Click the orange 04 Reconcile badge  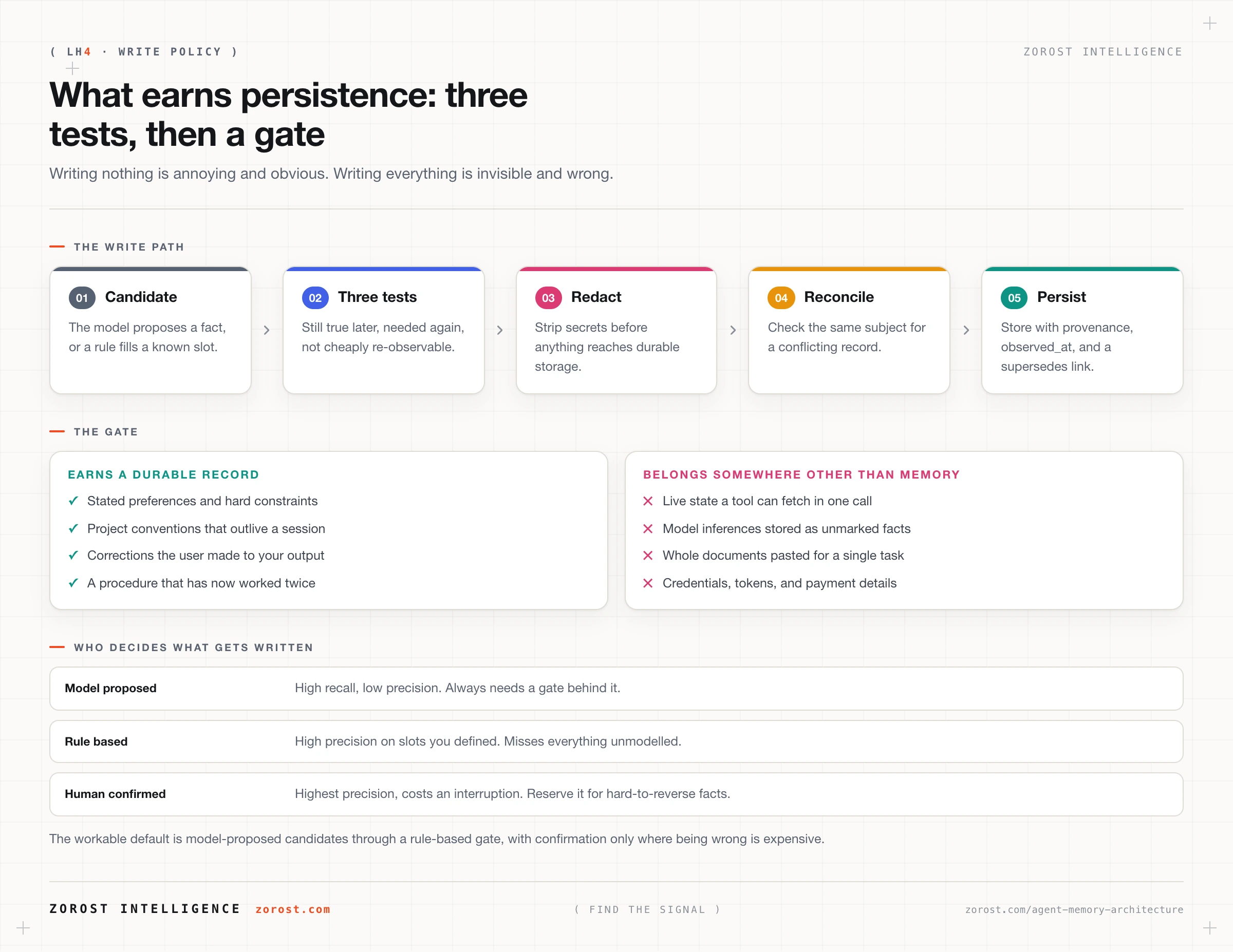click(x=781, y=298)
